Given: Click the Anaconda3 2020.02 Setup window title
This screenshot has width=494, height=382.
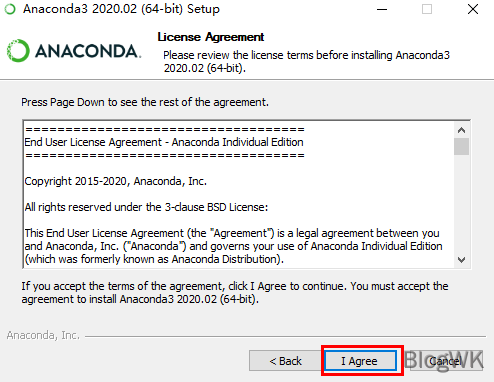Looking at the screenshot, I should click(x=121, y=9).
